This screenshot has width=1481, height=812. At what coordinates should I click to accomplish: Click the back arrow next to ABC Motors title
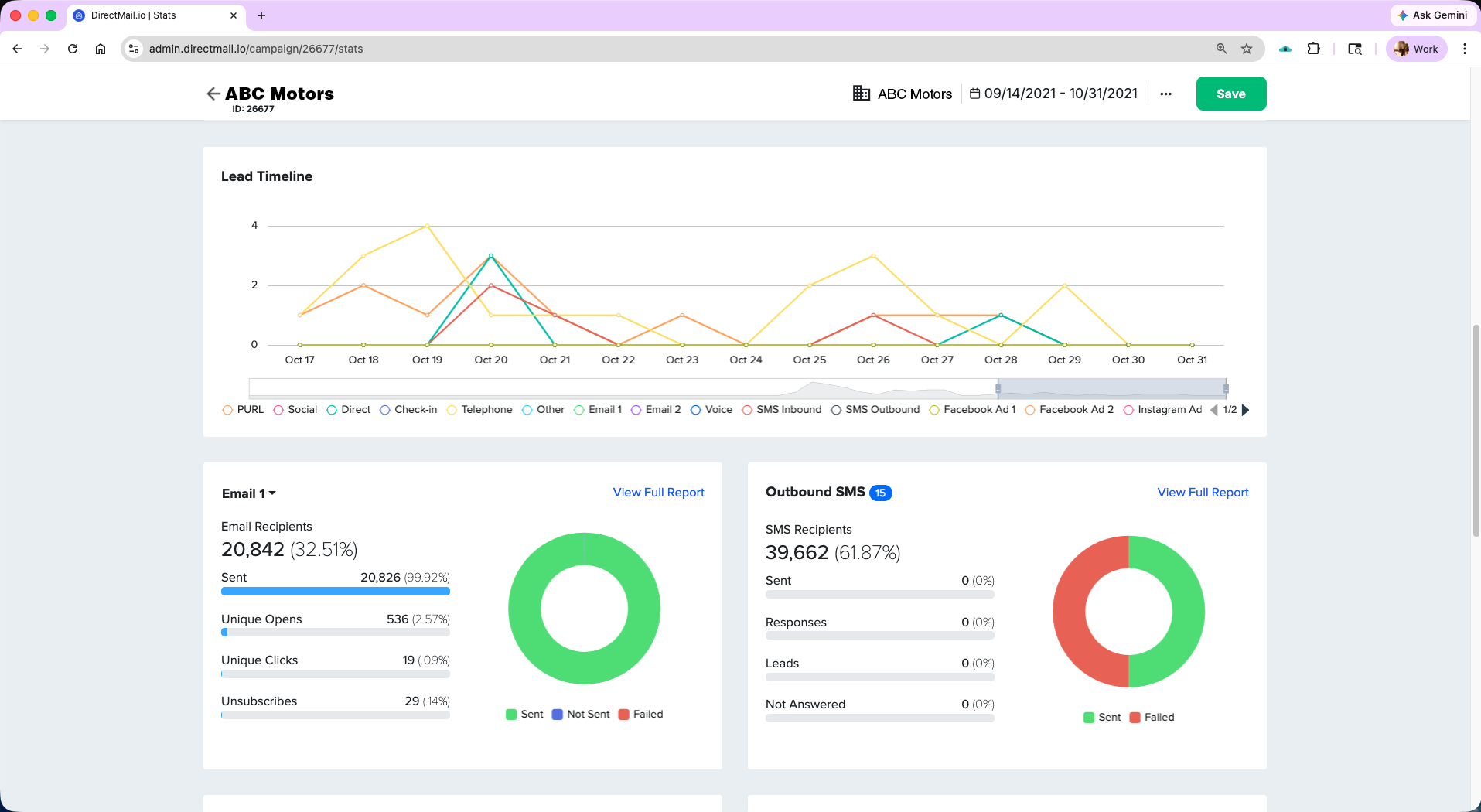[x=213, y=94]
